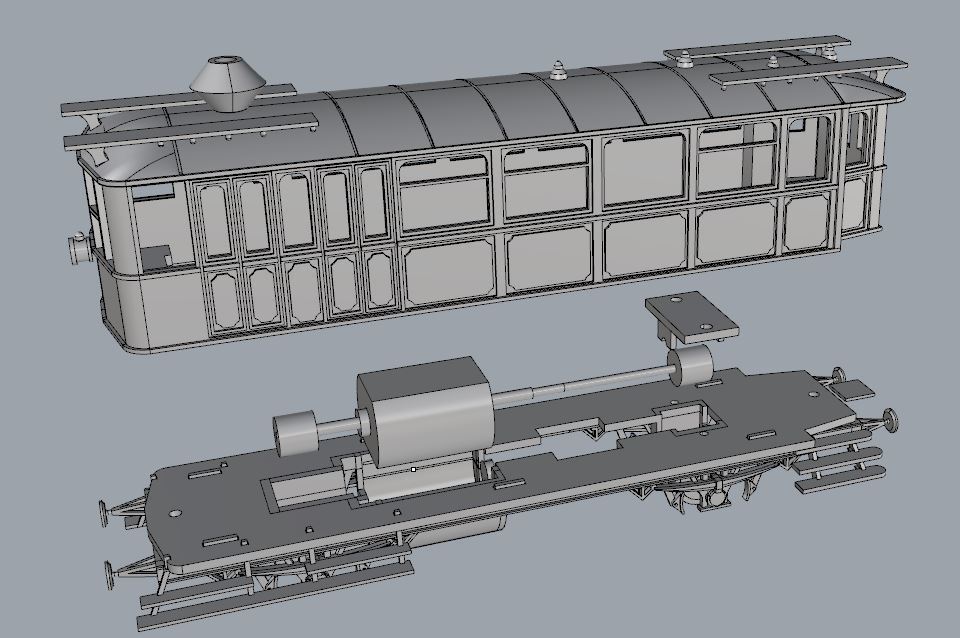Screen dimensions: 960x638
Task: Select the headlamp on tram body front
Action: click(80, 249)
